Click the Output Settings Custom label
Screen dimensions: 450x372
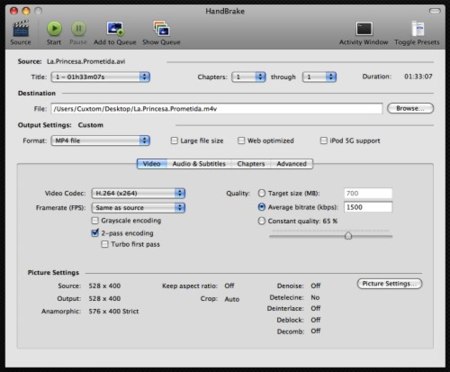[x=91, y=125]
